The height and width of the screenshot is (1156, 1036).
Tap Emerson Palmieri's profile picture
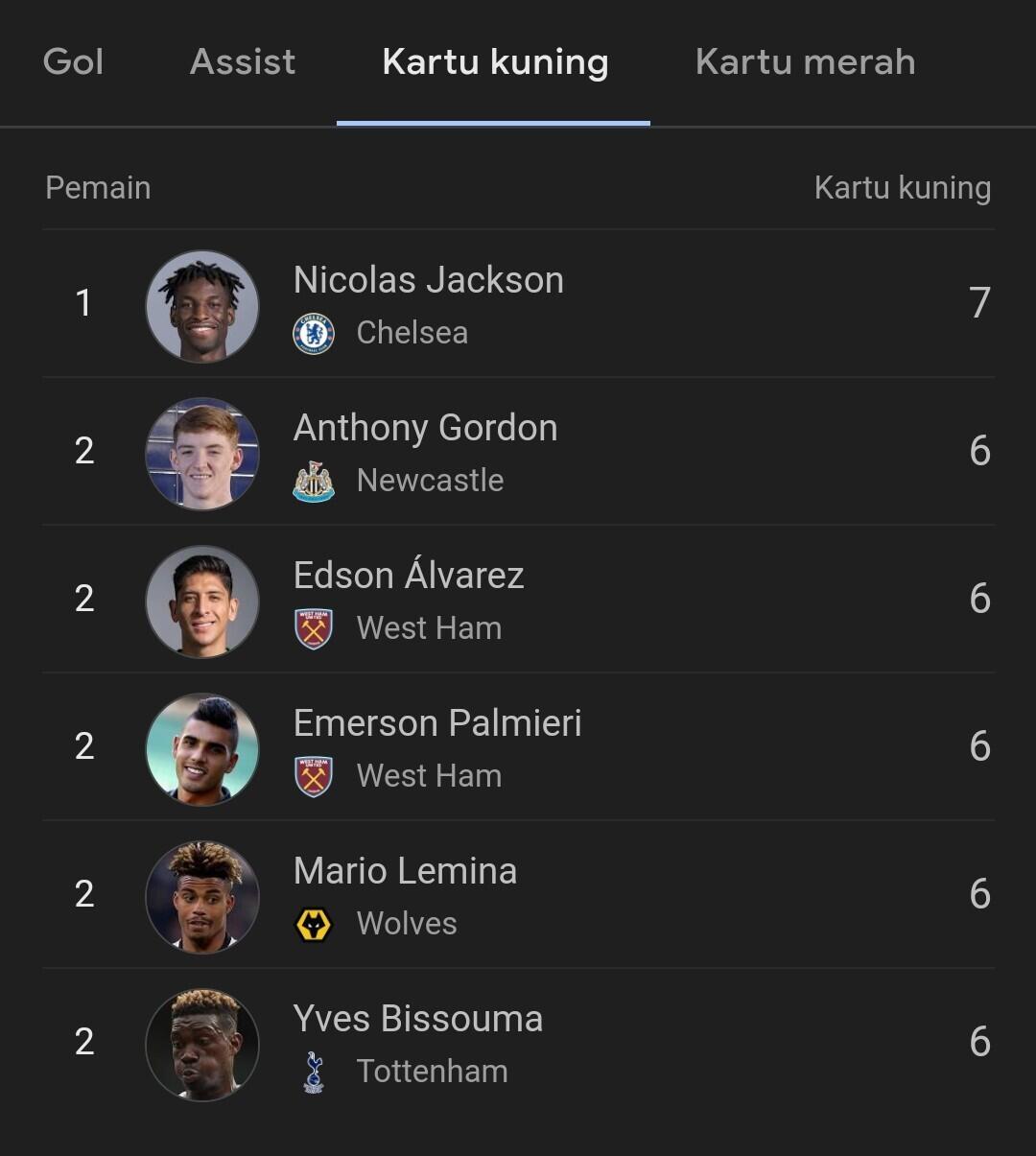click(202, 749)
